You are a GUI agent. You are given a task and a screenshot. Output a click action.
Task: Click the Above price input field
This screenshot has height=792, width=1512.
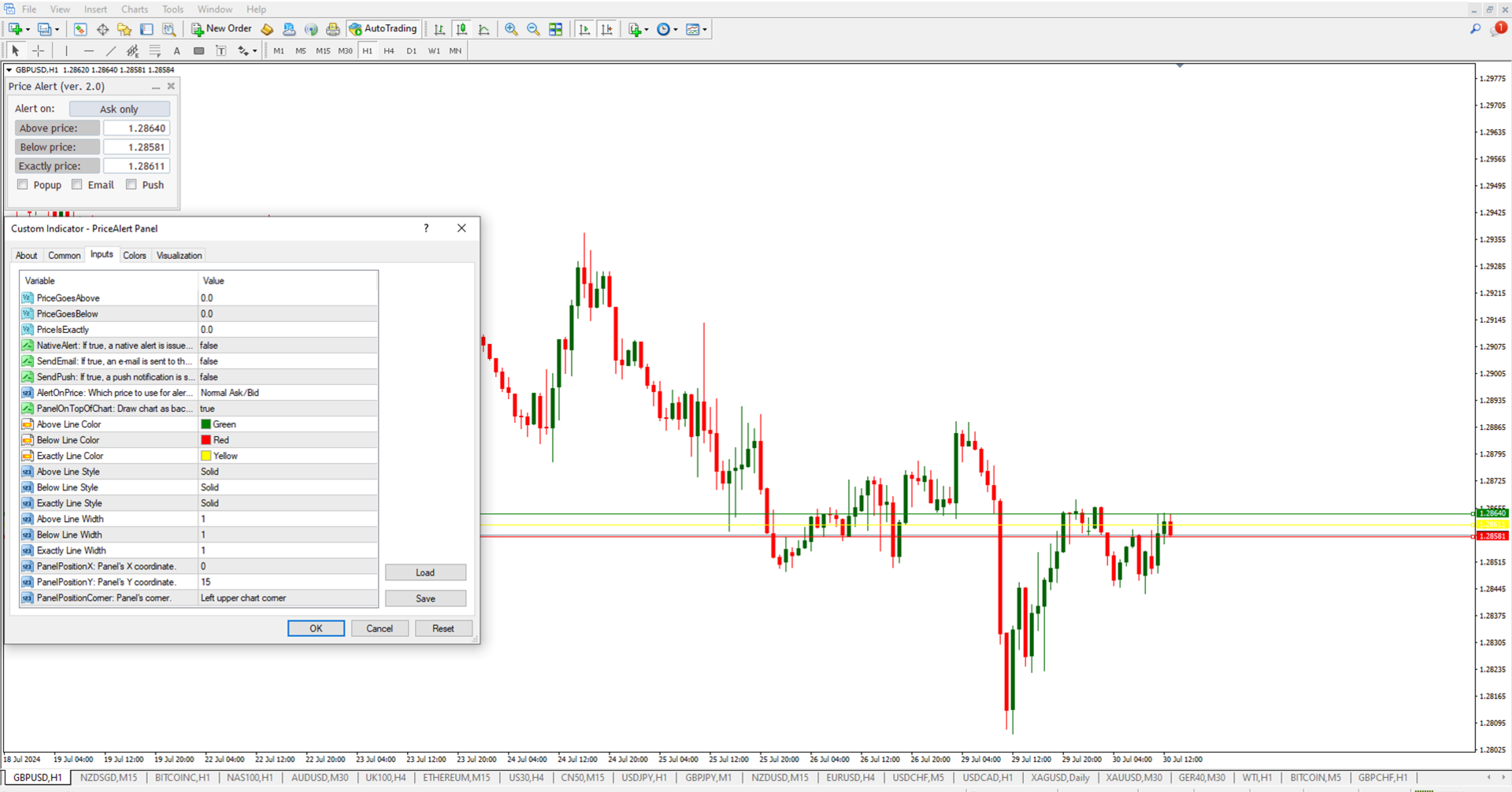(x=138, y=128)
